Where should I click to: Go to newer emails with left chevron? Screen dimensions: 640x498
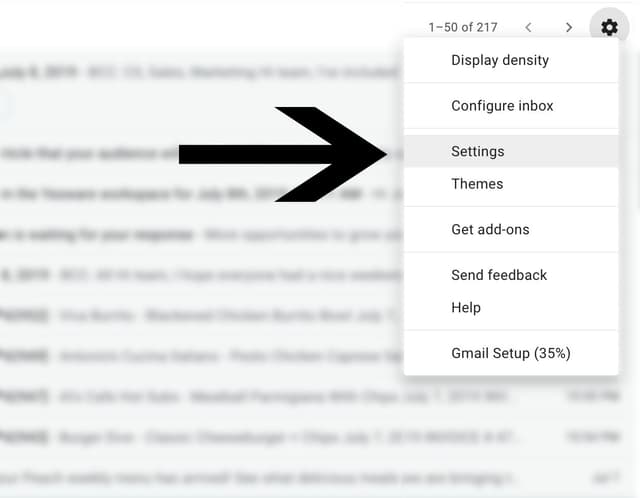coord(528,27)
